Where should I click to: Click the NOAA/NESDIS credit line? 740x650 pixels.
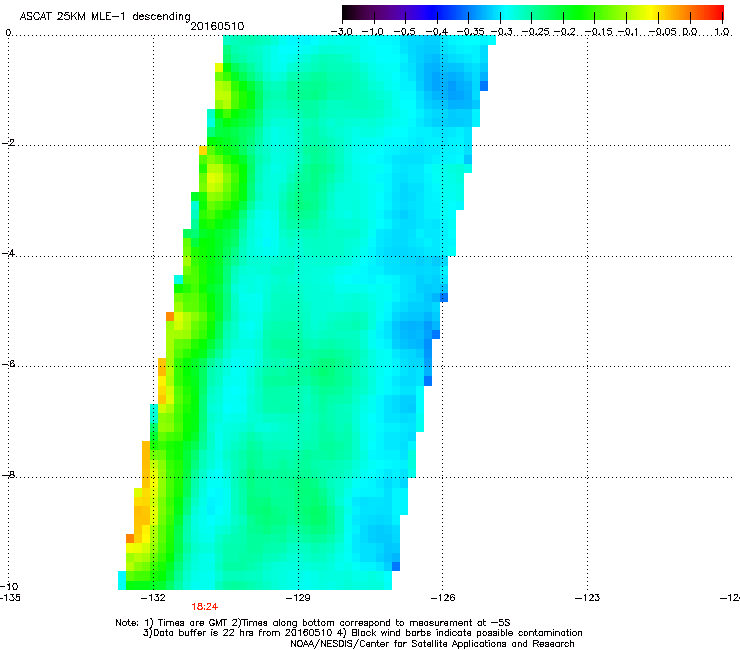click(x=432, y=644)
